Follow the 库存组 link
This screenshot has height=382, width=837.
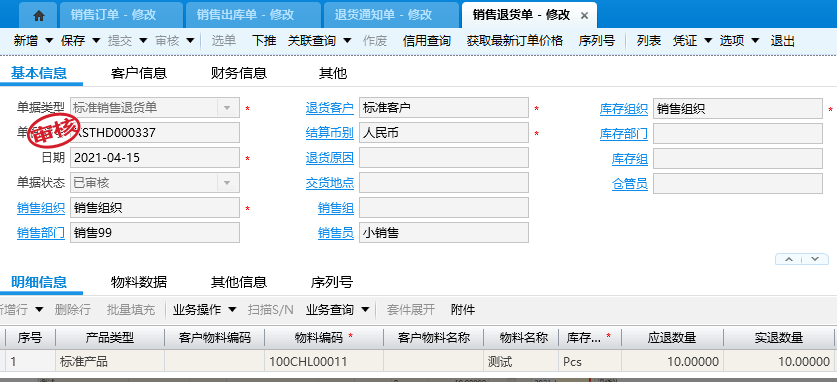(x=629, y=159)
